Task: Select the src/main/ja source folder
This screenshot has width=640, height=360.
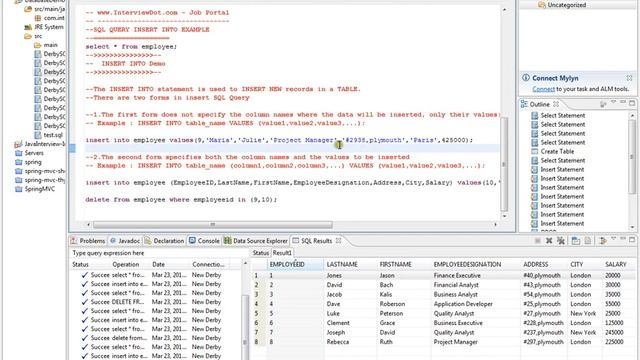Action: tap(49, 9)
